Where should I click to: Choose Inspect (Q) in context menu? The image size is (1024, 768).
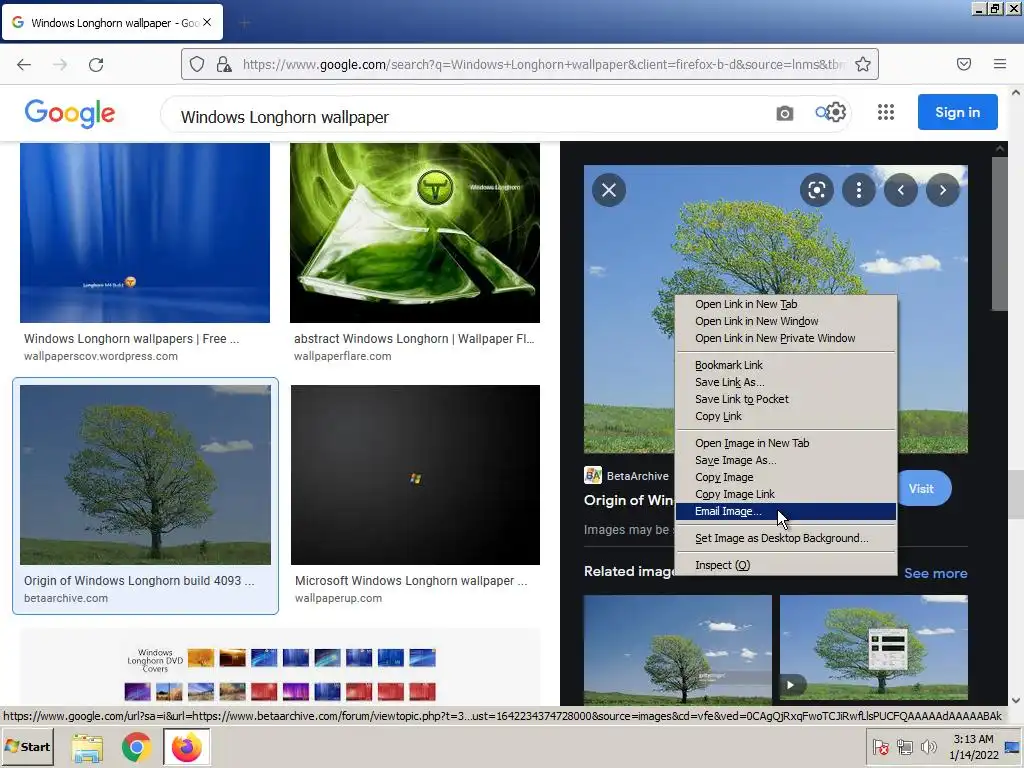(786, 565)
